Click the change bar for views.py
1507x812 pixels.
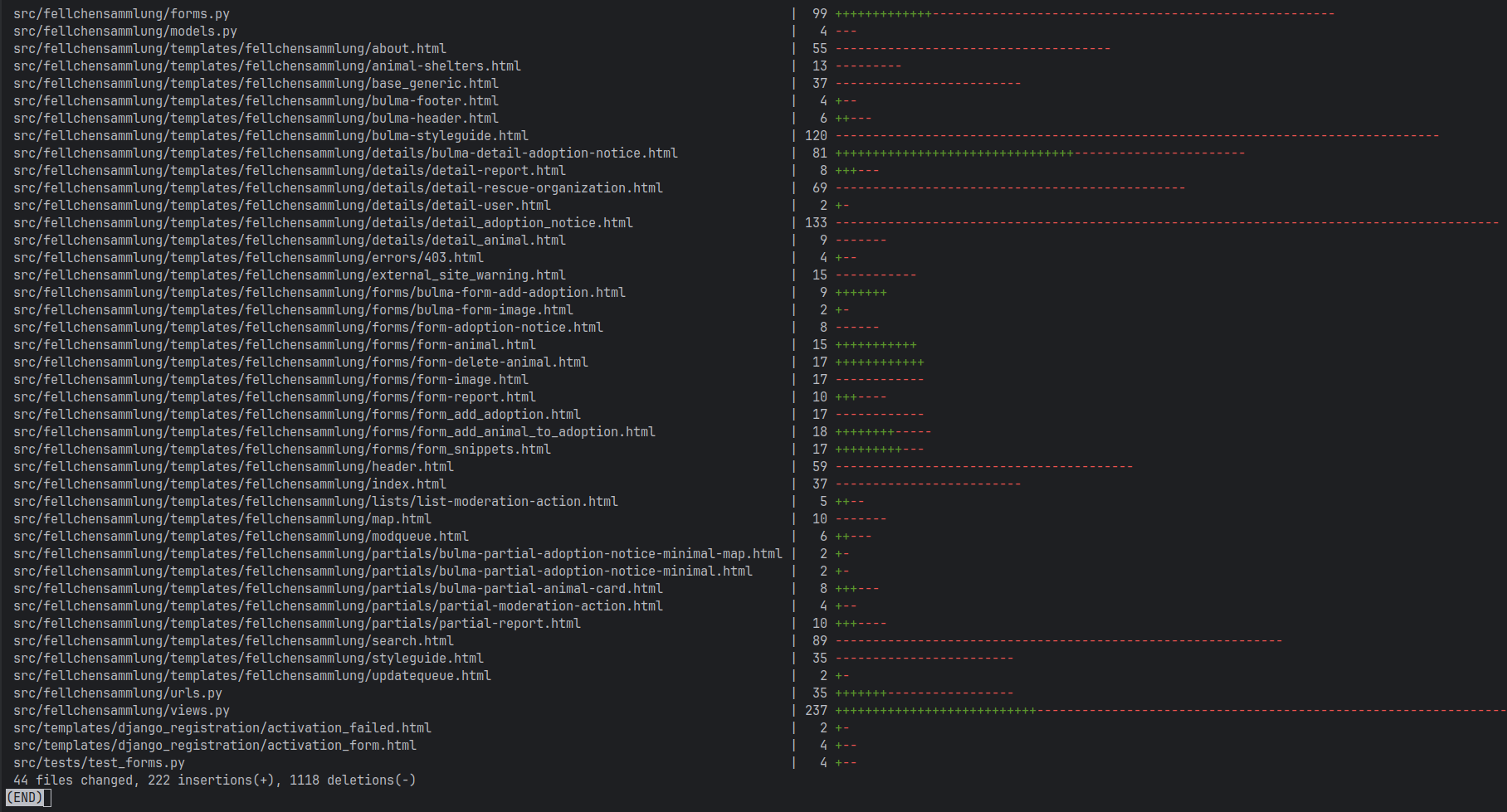(x=1169, y=711)
